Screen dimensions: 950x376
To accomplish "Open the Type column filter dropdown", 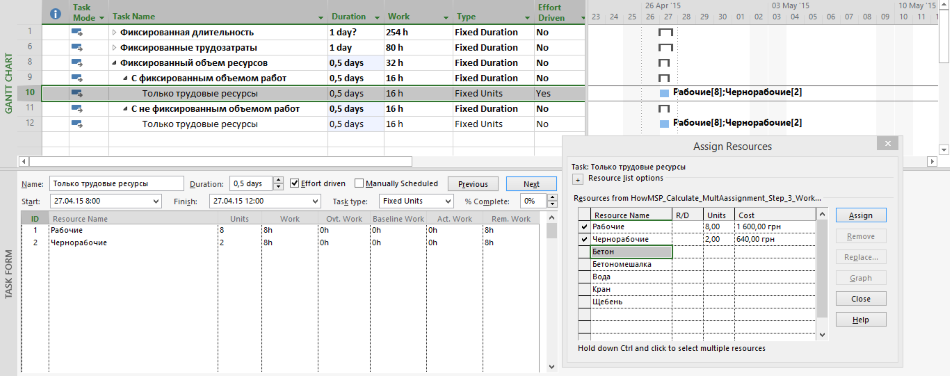I will [x=527, y=17].
